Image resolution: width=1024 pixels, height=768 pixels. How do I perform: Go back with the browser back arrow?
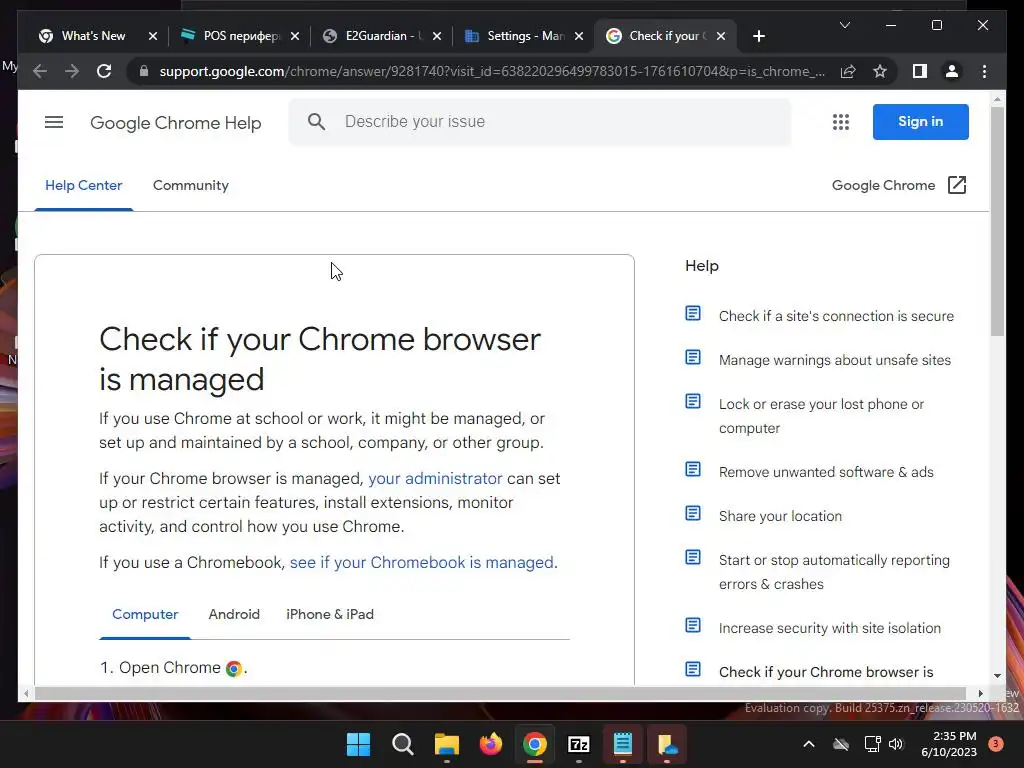pyautogui.click(x=40, y=71)
